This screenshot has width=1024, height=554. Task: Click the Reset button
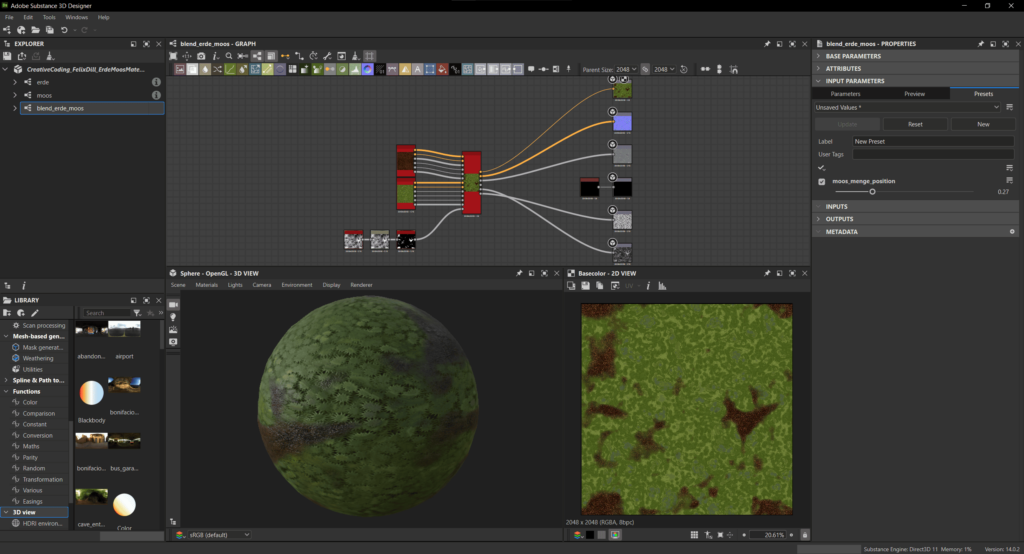pyautogui.click(x=914, y=124)
